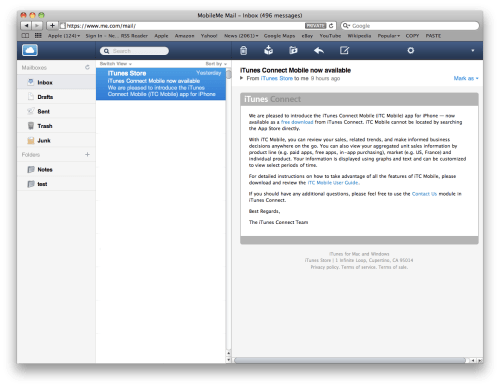Image resolution: width=500 pixels, height=384 pixels.
Task: Reply using the arrow icon
Action: [x=319, y=50]
